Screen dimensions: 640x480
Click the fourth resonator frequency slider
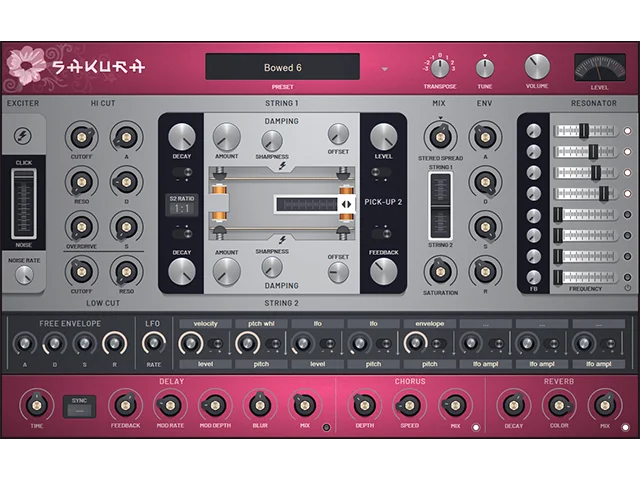585,193
